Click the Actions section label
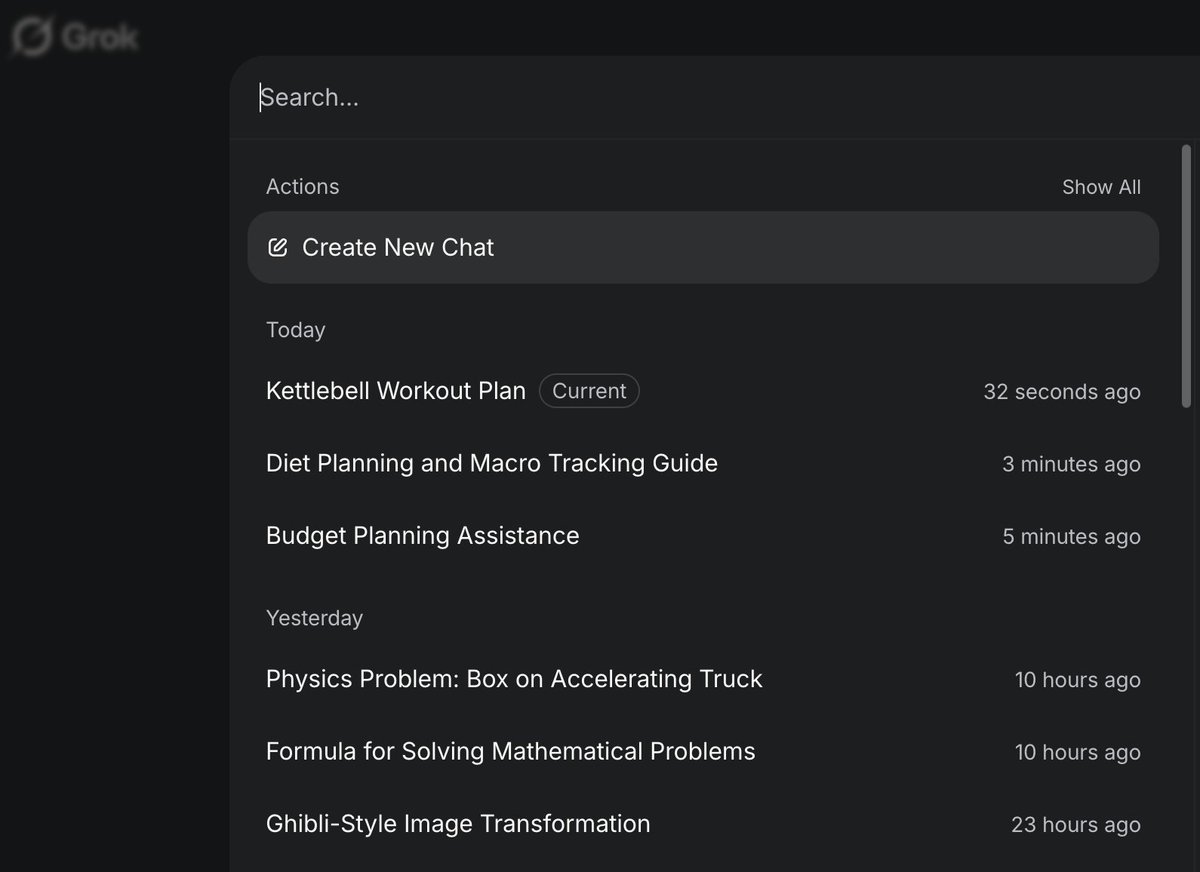The image size is (1200, 872). pyautogui.click(x=302, y=187)
